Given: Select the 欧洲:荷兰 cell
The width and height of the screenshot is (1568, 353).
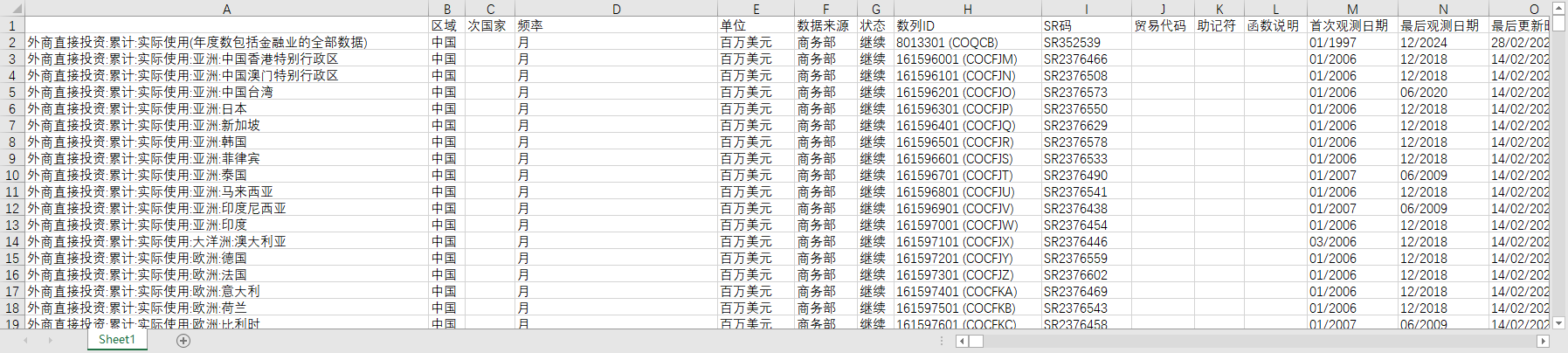Looking at the screenshot, I should (227, 308).
